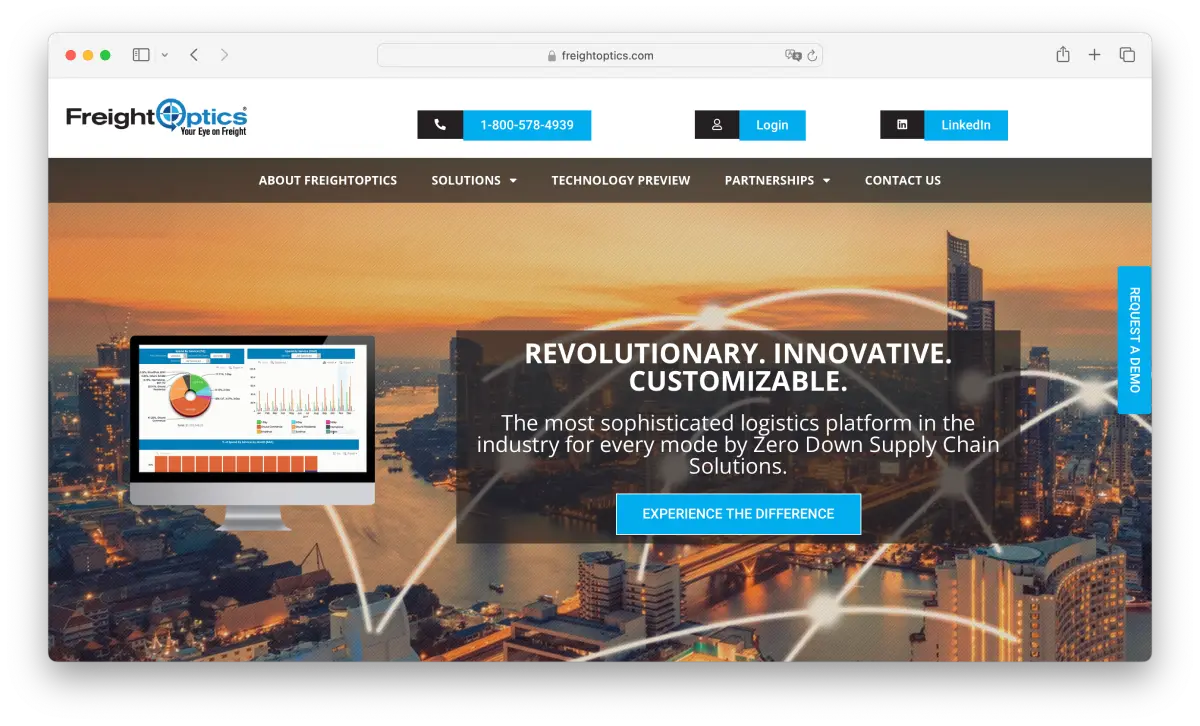Click the phone icon beside 1-800-578-4939
Viewport: 1200px width, 726px height.
coord(440,125)
